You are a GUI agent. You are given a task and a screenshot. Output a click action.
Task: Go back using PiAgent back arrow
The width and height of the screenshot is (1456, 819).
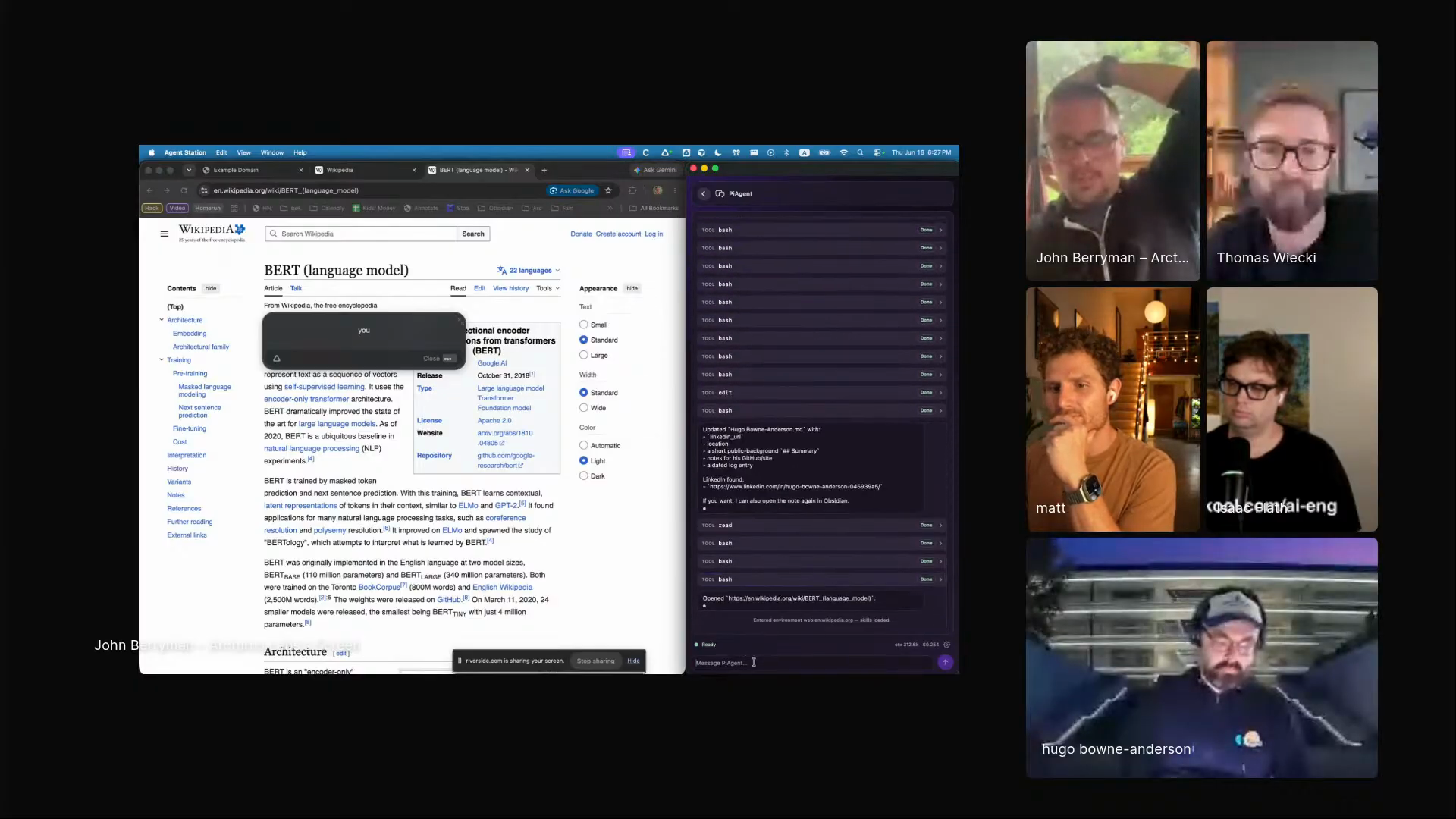tap(703, 194)
